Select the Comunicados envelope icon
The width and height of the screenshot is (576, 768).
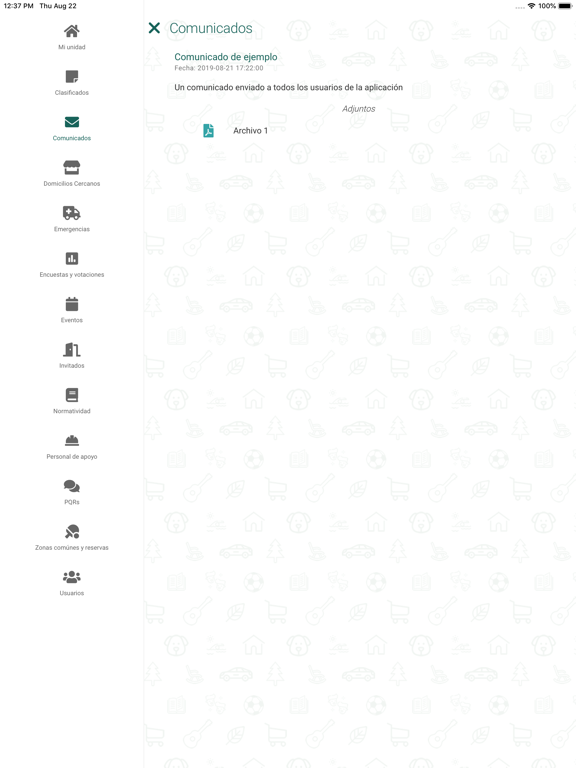point(72,122)
